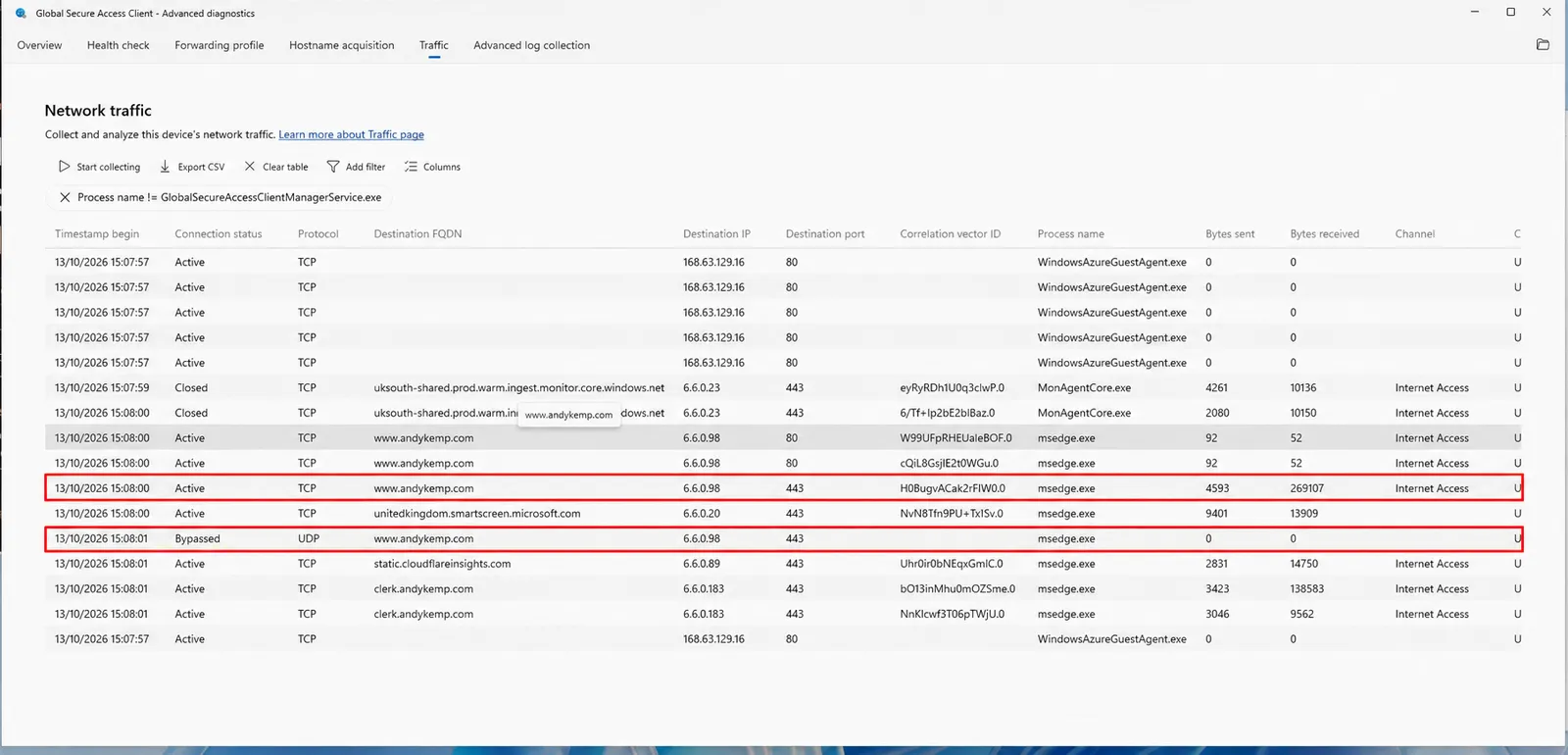Click the Destination FQDN column header
The image size is (1568, 755).
coord(417,234)
